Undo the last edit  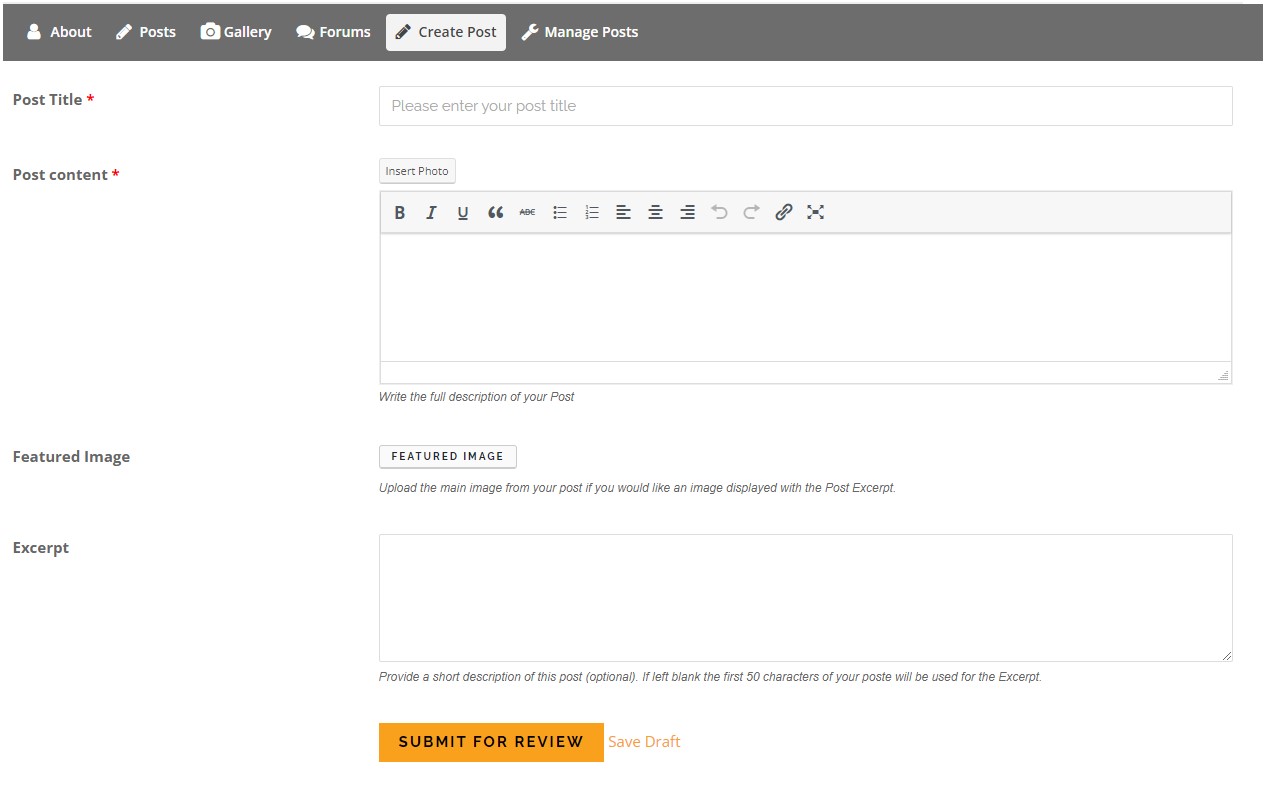click(719, 212)
